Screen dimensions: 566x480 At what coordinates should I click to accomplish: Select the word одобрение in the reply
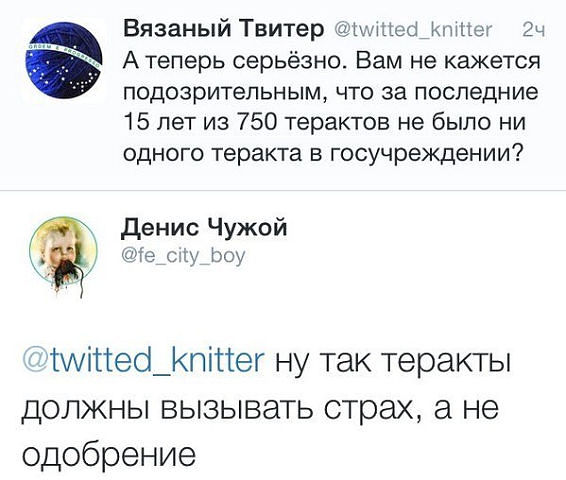click(x=109, y=455)
